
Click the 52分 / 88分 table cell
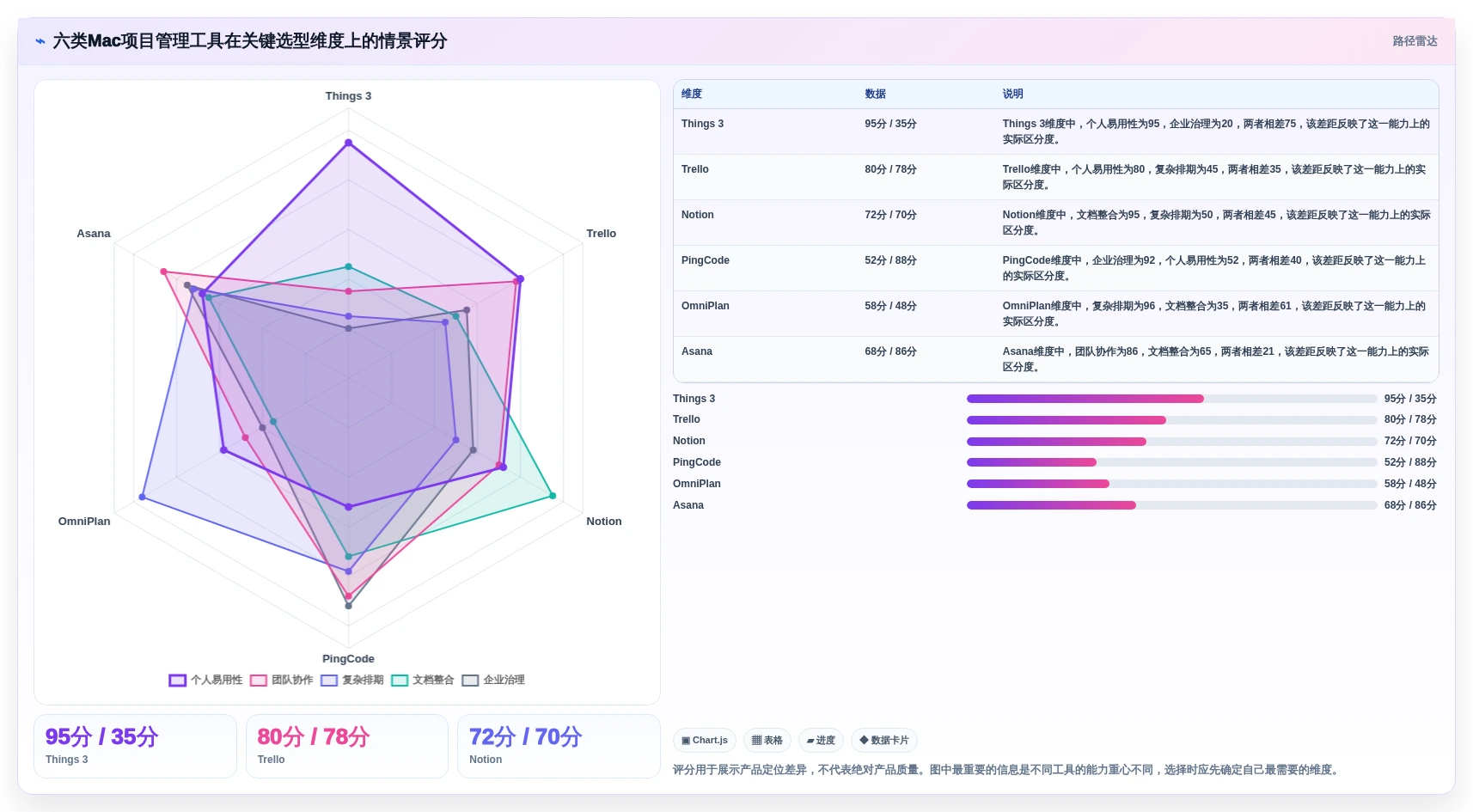890,260
